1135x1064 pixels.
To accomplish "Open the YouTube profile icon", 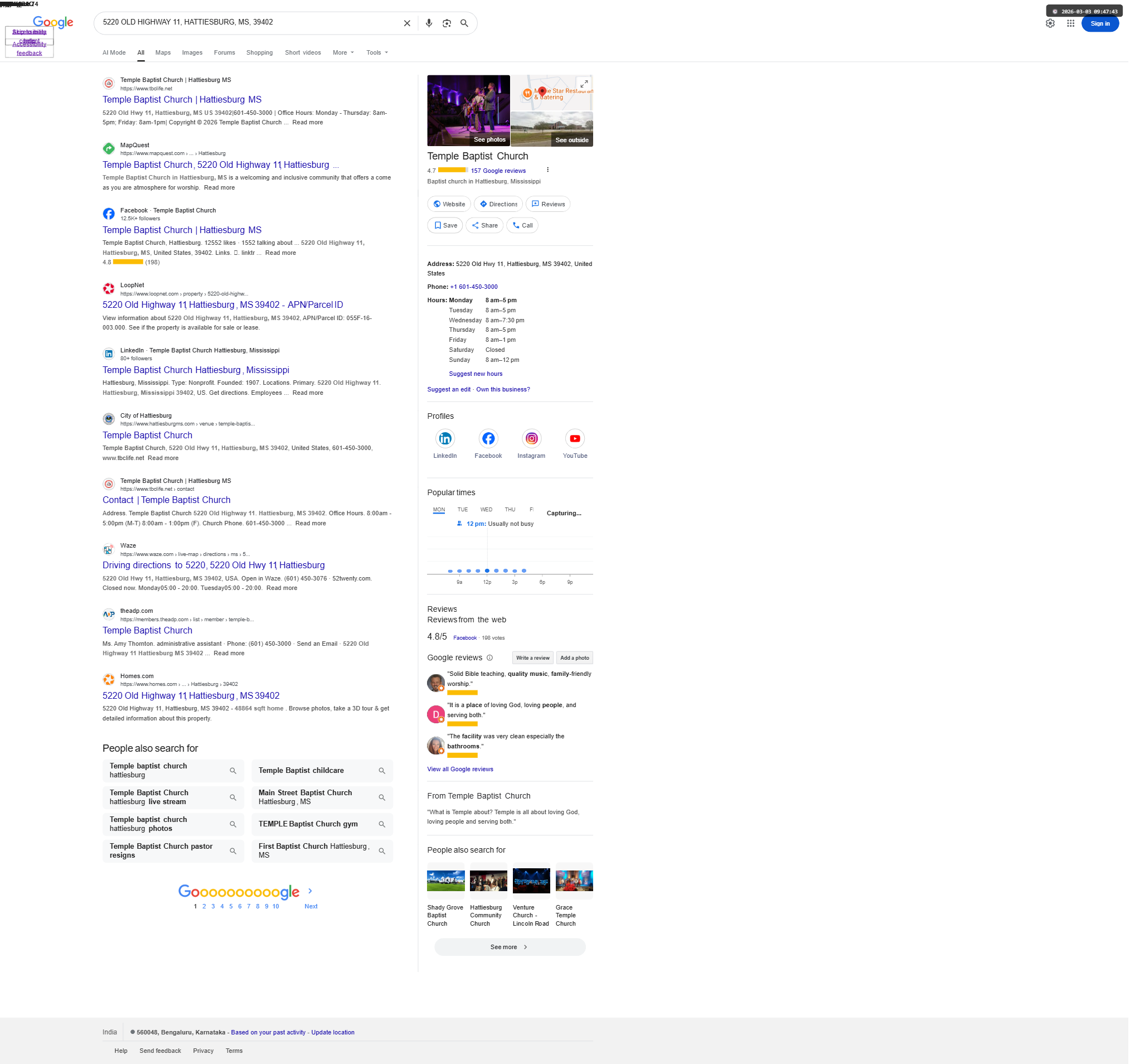I will pos(578,441).
